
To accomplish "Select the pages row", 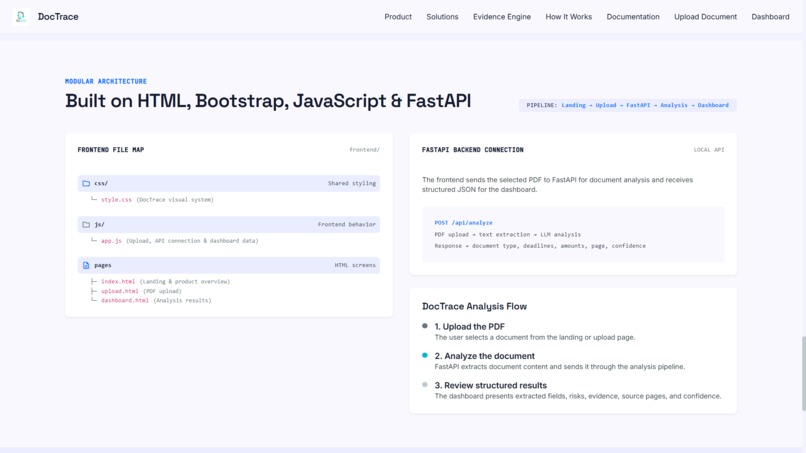I will pos(229,265).
